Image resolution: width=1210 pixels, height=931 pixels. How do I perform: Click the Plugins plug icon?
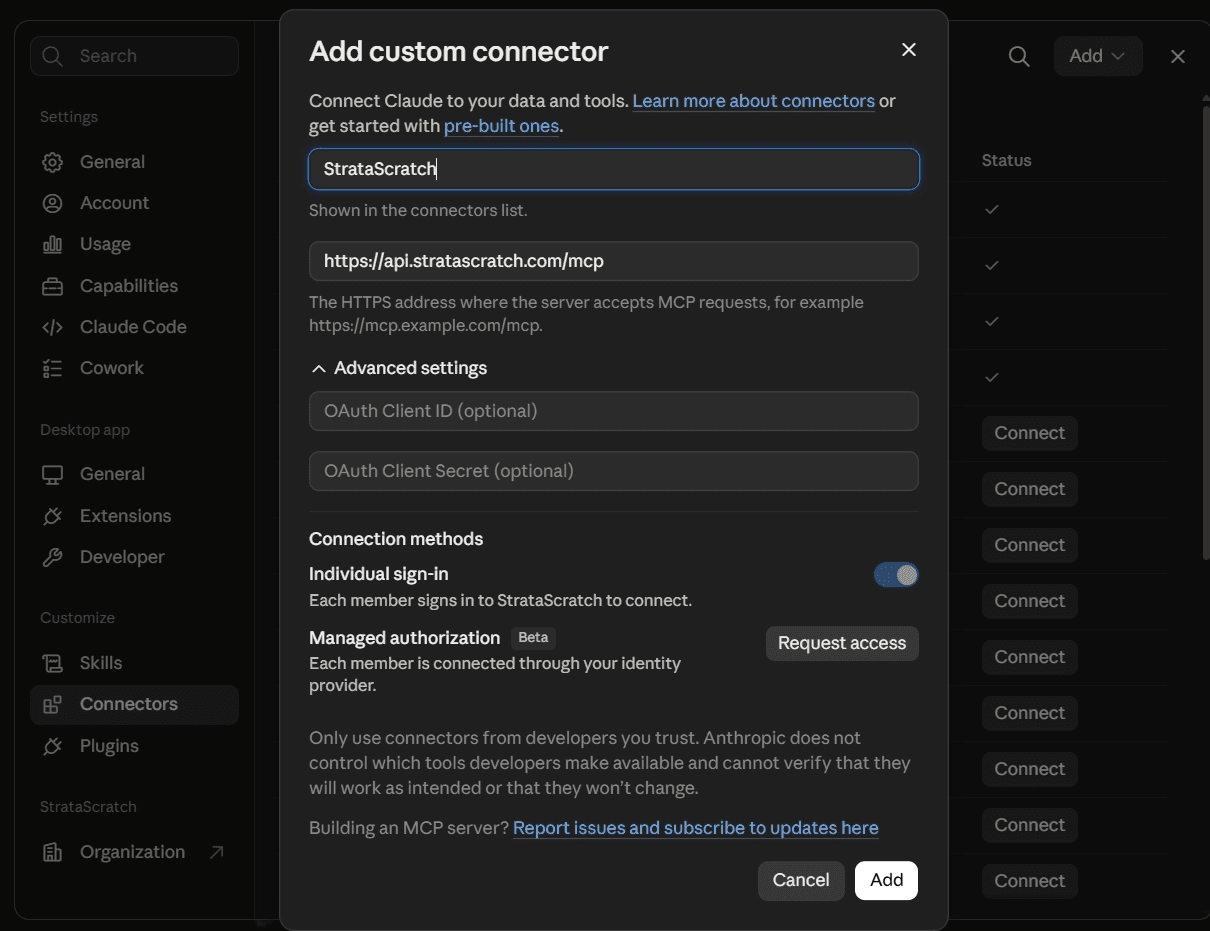click(x=53, y=746)
